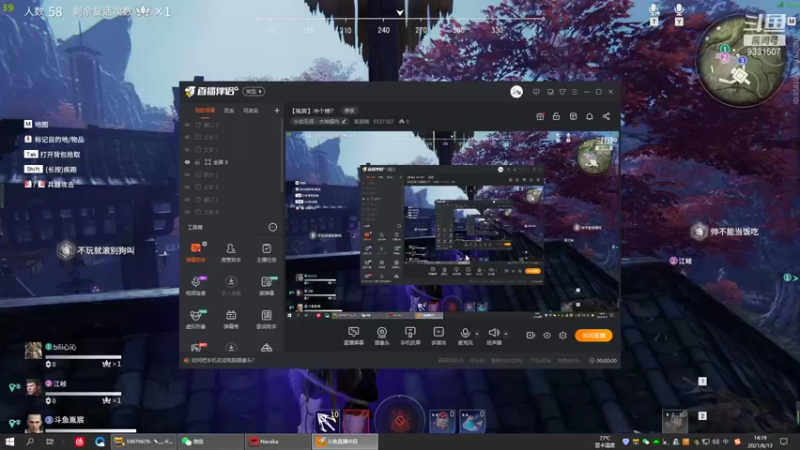Image resolution: width=800 pixels, height=450 pixels.
Task: Edit the stream category pencil icon
Action: click(x=344, y=121)
